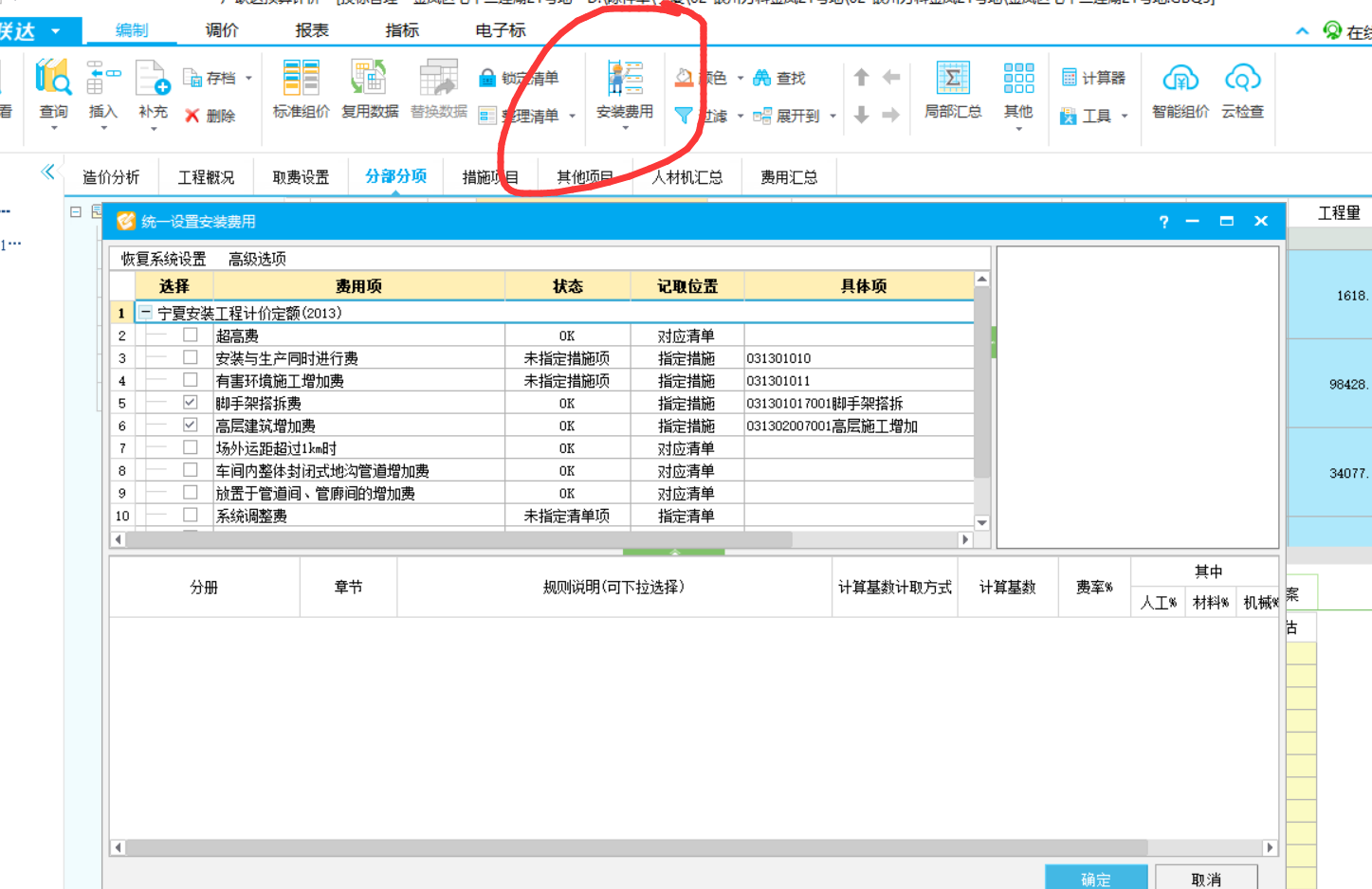
Task: Switch to the 报表 ribbon tab
Action: pyautogui.click(x=312, y=30)
